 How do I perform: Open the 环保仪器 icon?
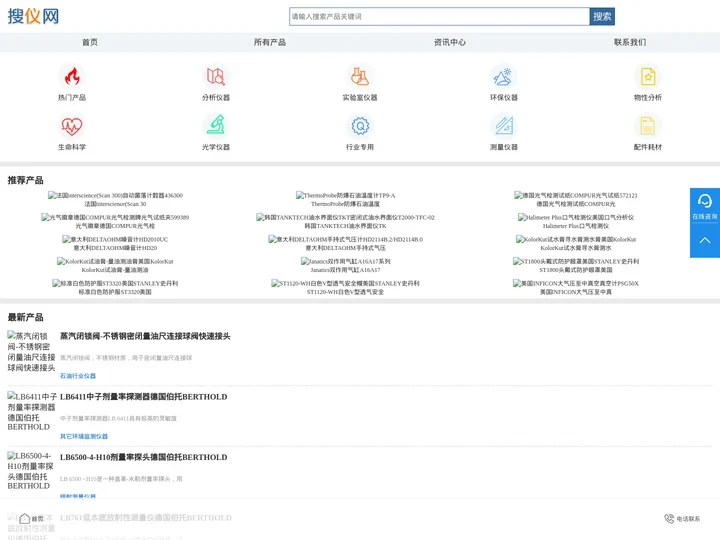(504, 77)
